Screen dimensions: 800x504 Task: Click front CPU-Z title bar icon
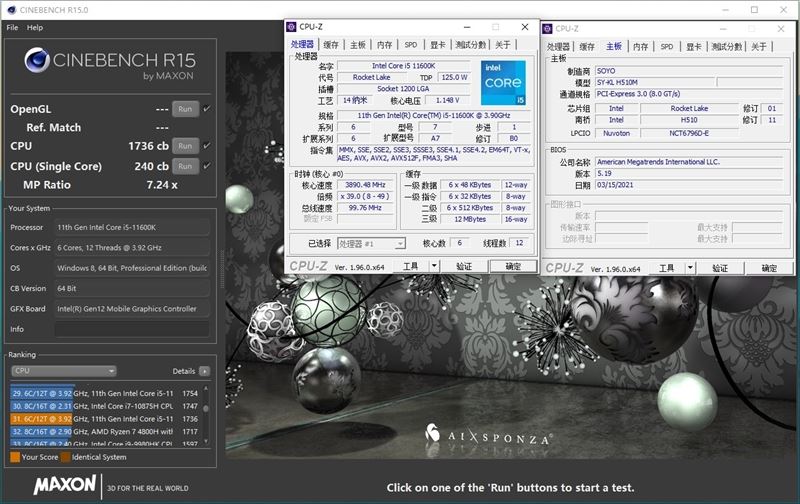(291, 27)
